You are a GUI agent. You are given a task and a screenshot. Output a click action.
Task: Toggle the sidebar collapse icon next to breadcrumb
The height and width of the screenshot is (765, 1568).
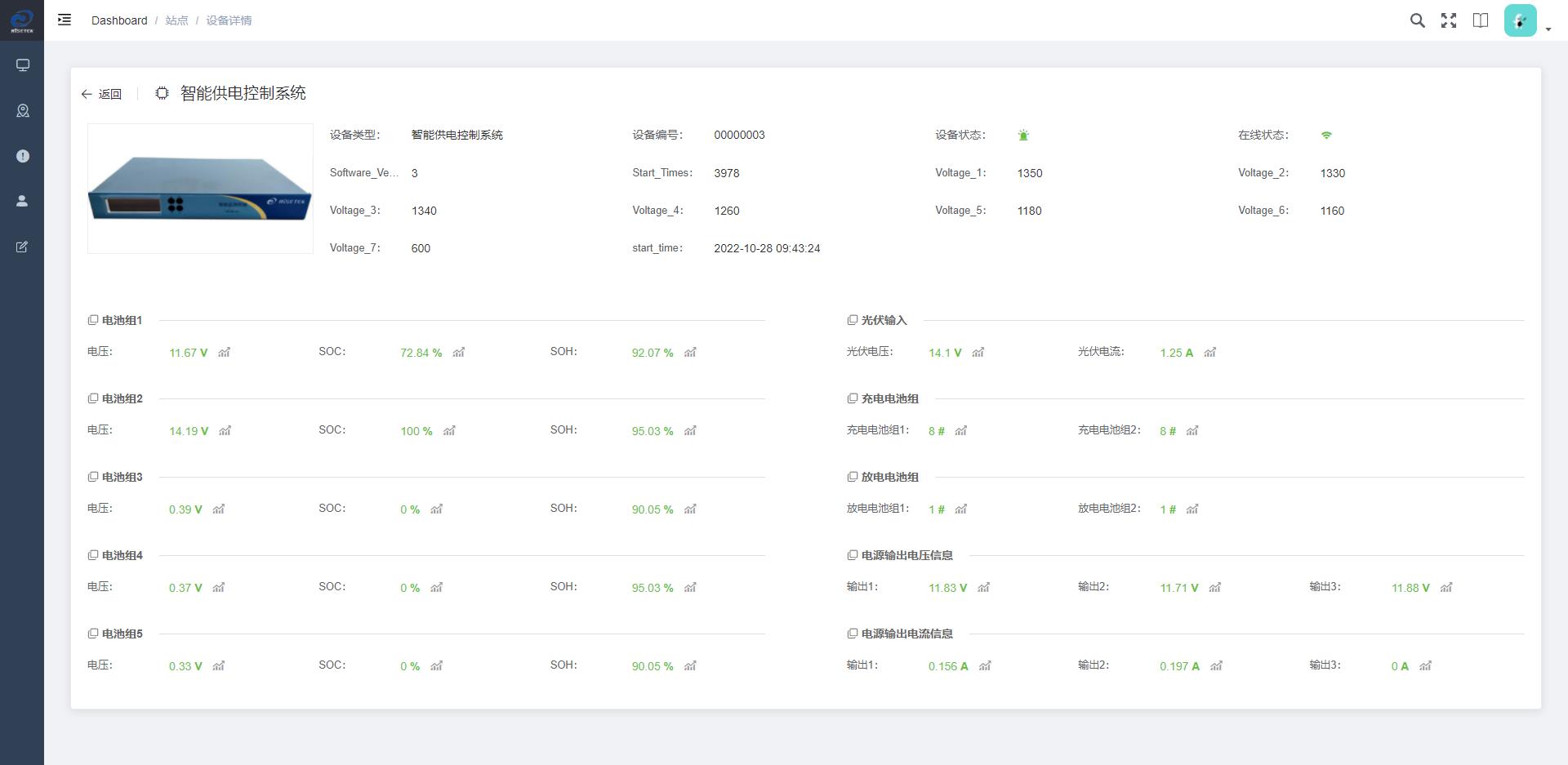click(x=64, y=20)
